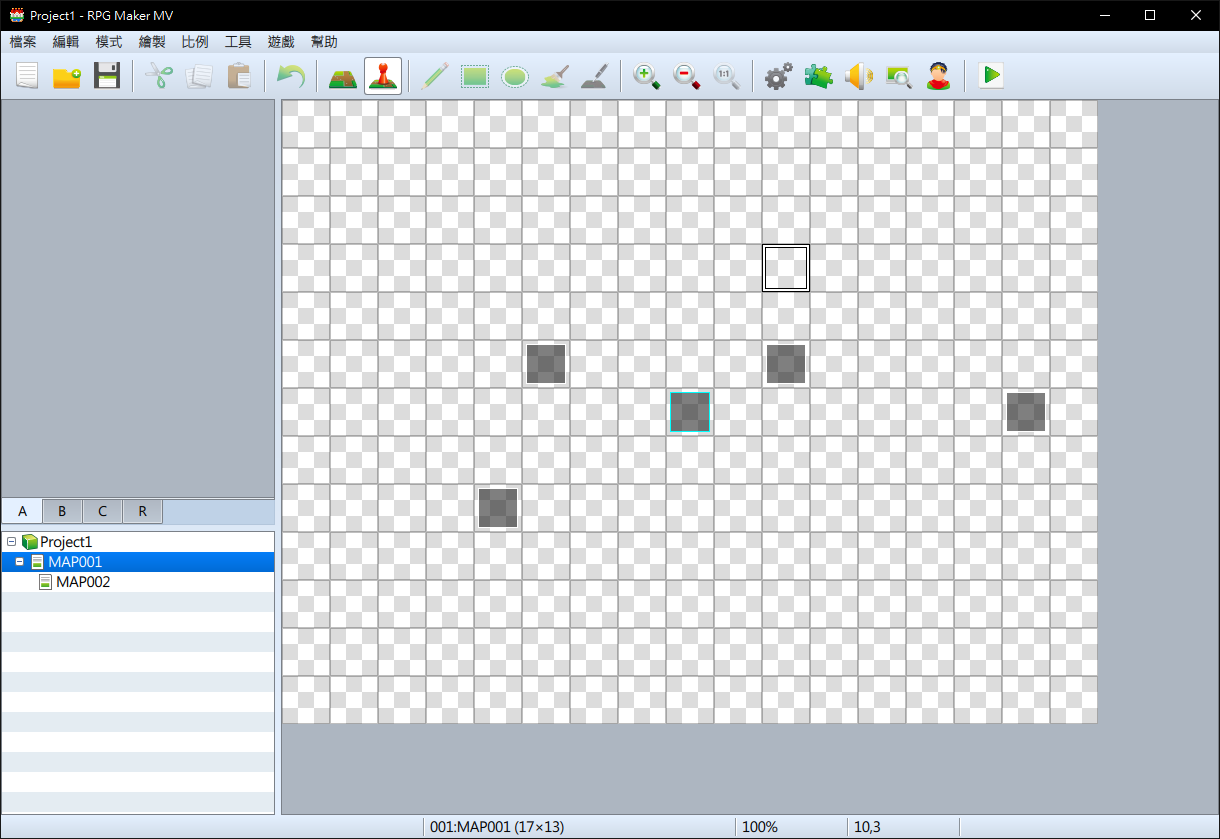The height and width of the screenshot is (839, 1220).
Task: Open the 模式 menu
Action: pyautogui.click(x=109, y=42)
